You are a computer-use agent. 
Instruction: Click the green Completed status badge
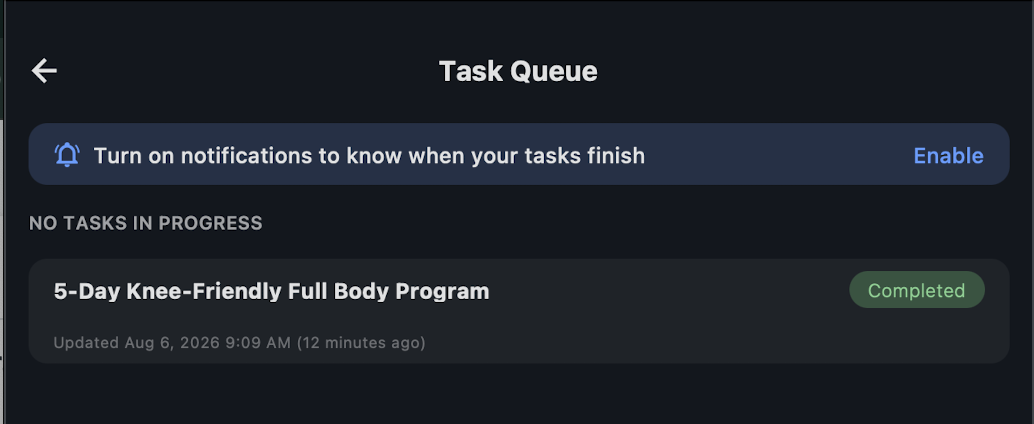click(917, 289)
